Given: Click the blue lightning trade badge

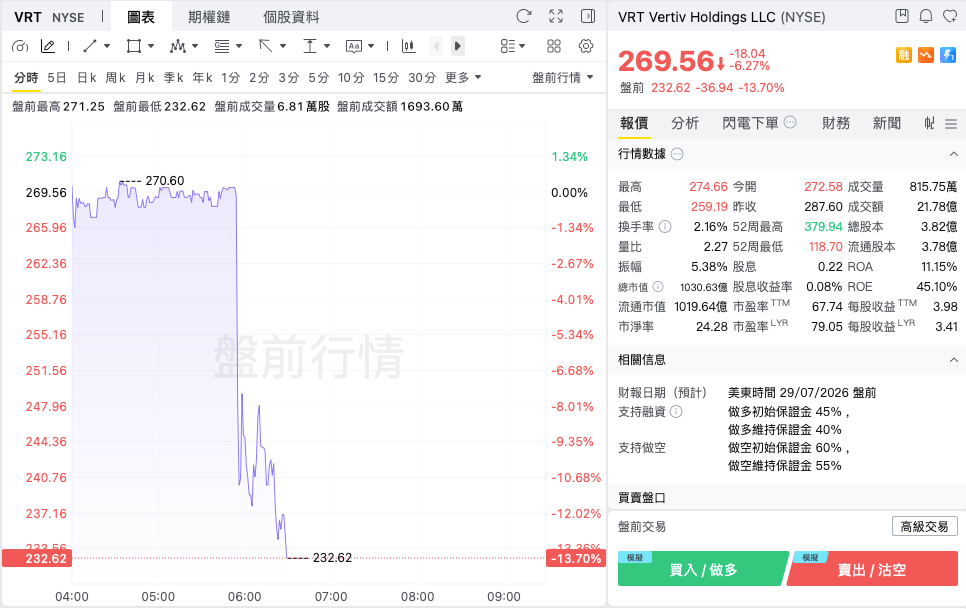Looking at the screenshot, I should [948, 55].
